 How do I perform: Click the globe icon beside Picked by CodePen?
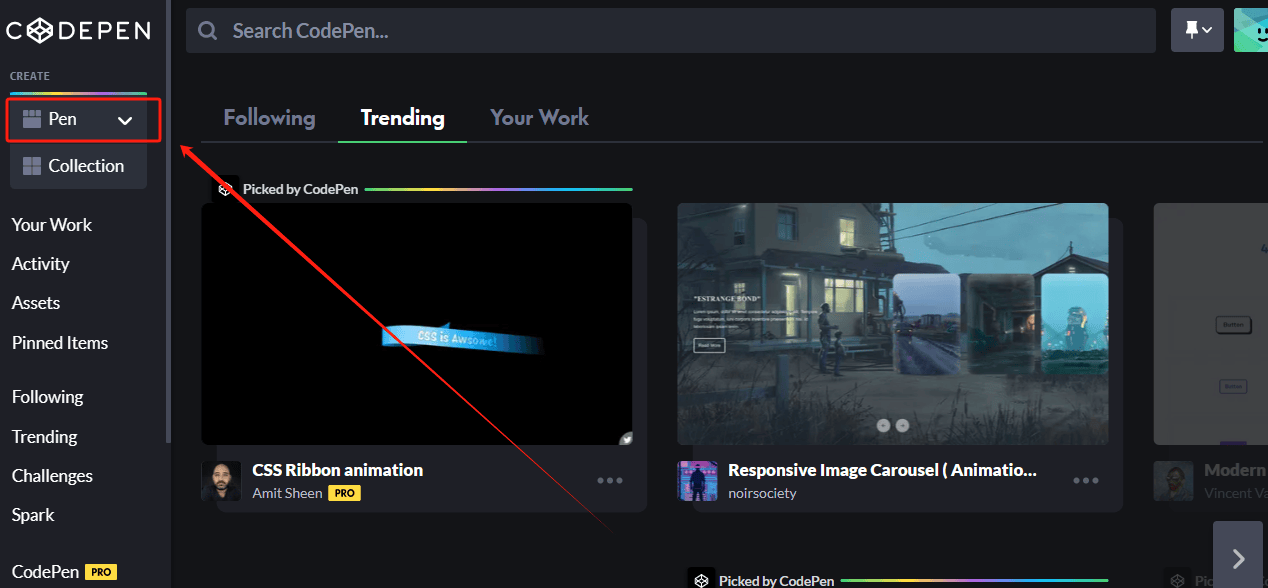tap(225, 187)
